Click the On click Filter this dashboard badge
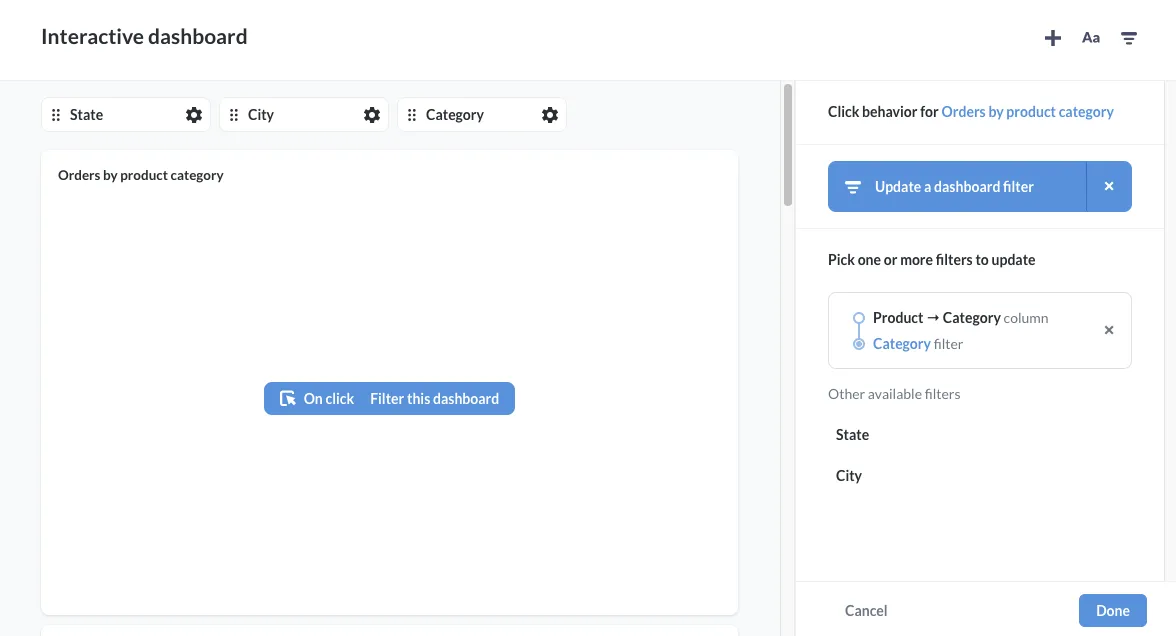This screenshot has width=1176, height=636. click(x=389, y=399)
